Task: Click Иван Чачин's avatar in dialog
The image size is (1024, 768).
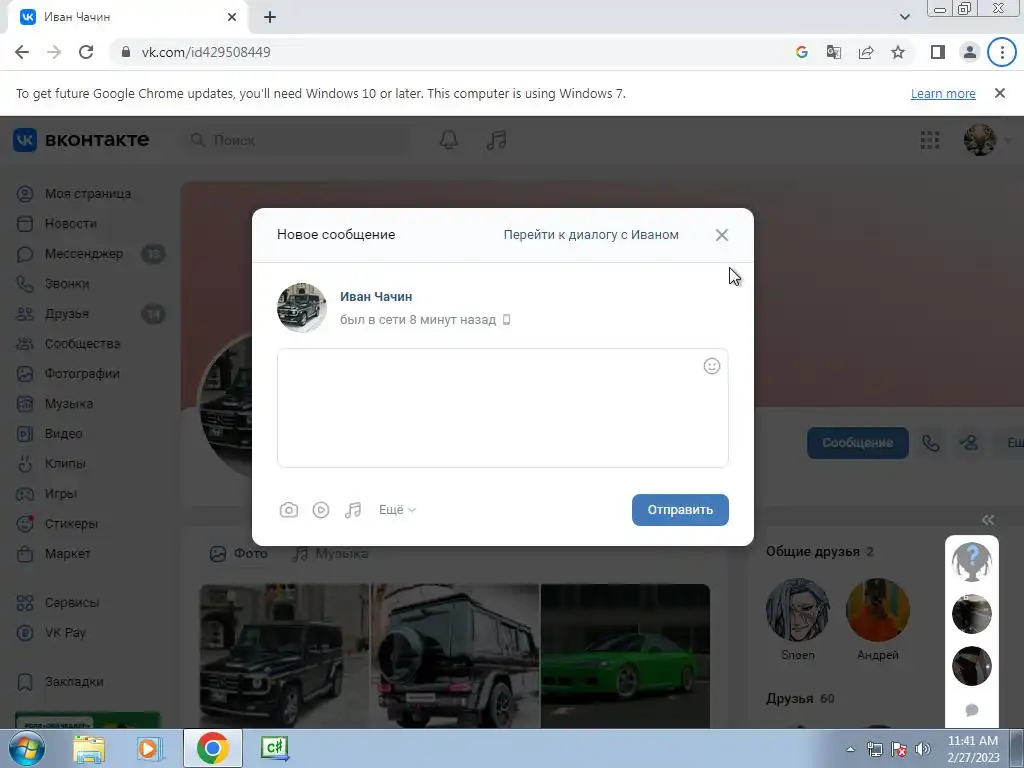Action: pos(302,308)
